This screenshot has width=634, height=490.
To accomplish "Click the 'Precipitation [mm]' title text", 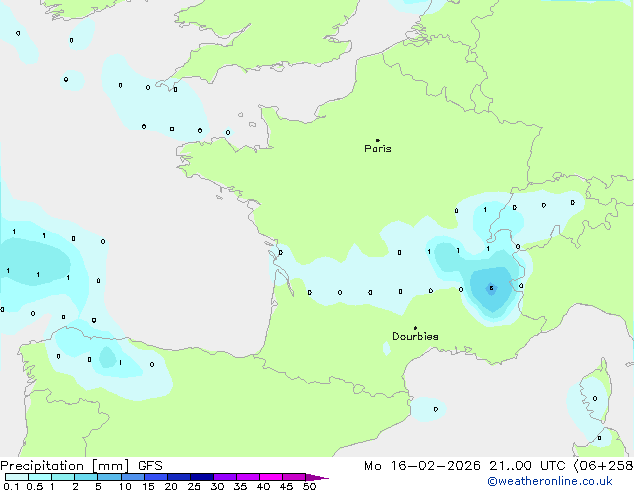I will click(x=64, y=466).
